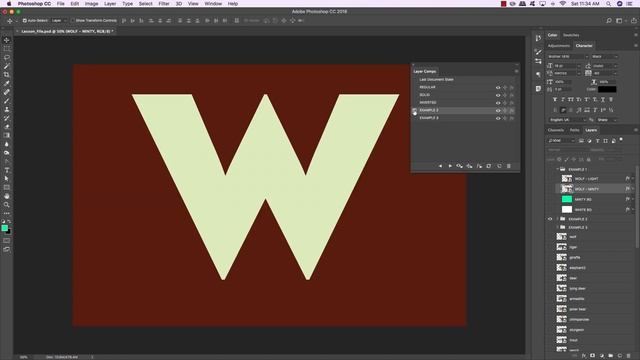Open the font family dropdown
The image size is (640, 360).
567,56
